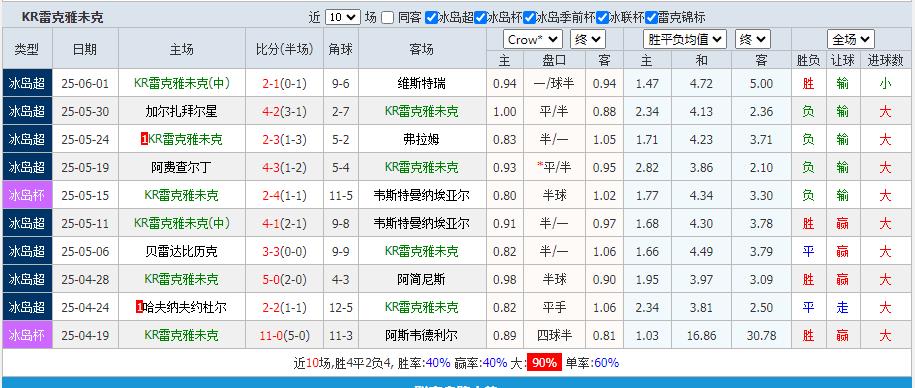Click the 小 goals result on 25-06-01
This screenshot has width=915, height=388.
pos(885,83)
